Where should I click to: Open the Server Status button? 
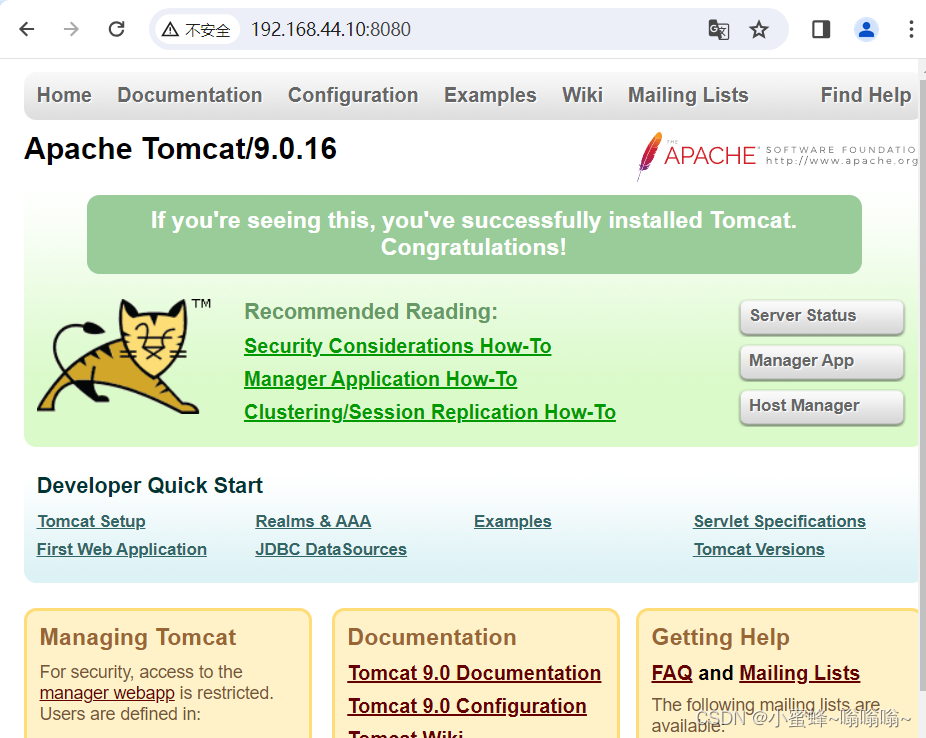pyautogui.click(x=821, y=317)
